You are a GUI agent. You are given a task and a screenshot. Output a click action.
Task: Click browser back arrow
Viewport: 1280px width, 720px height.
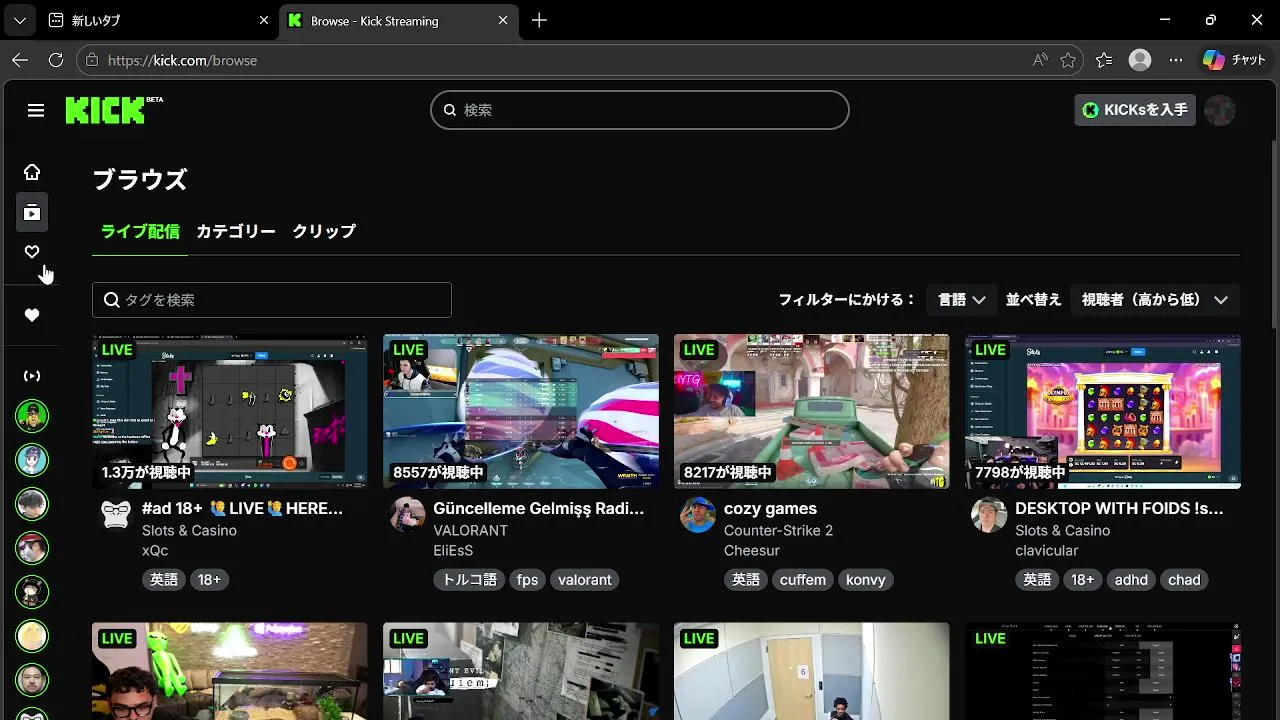click(20, 60)
